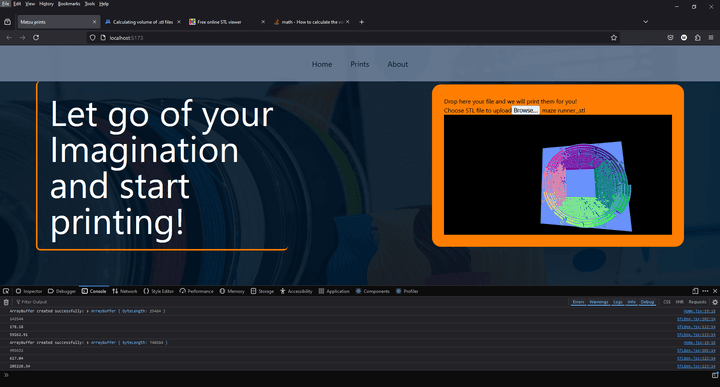
Task: Click the 3D maze model preview canvas
Action: 557,174
